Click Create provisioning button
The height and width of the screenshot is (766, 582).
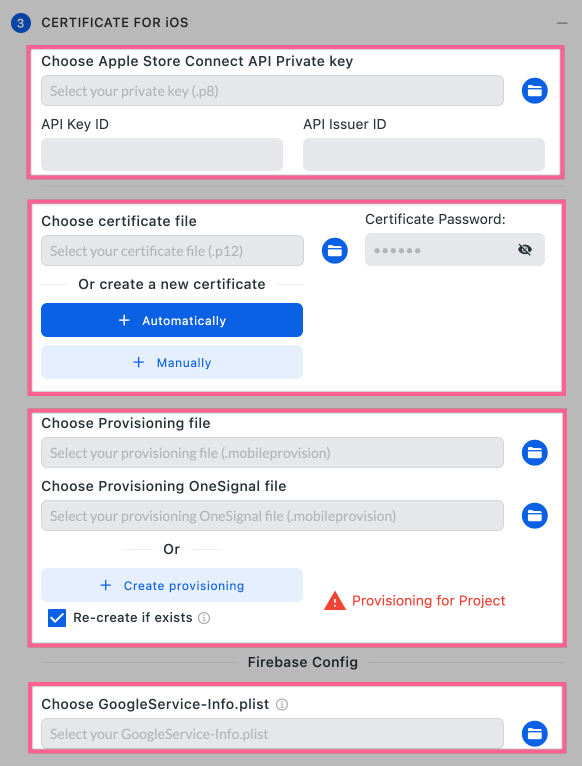[172, 585]
